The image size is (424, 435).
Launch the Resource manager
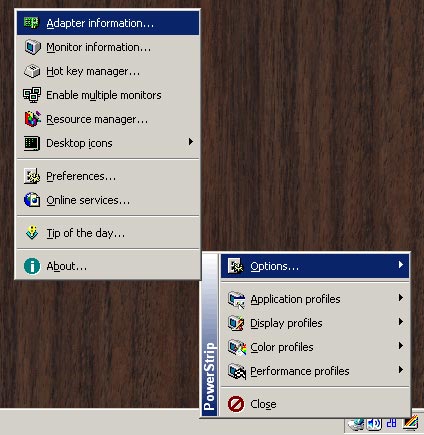click(108, 119)
